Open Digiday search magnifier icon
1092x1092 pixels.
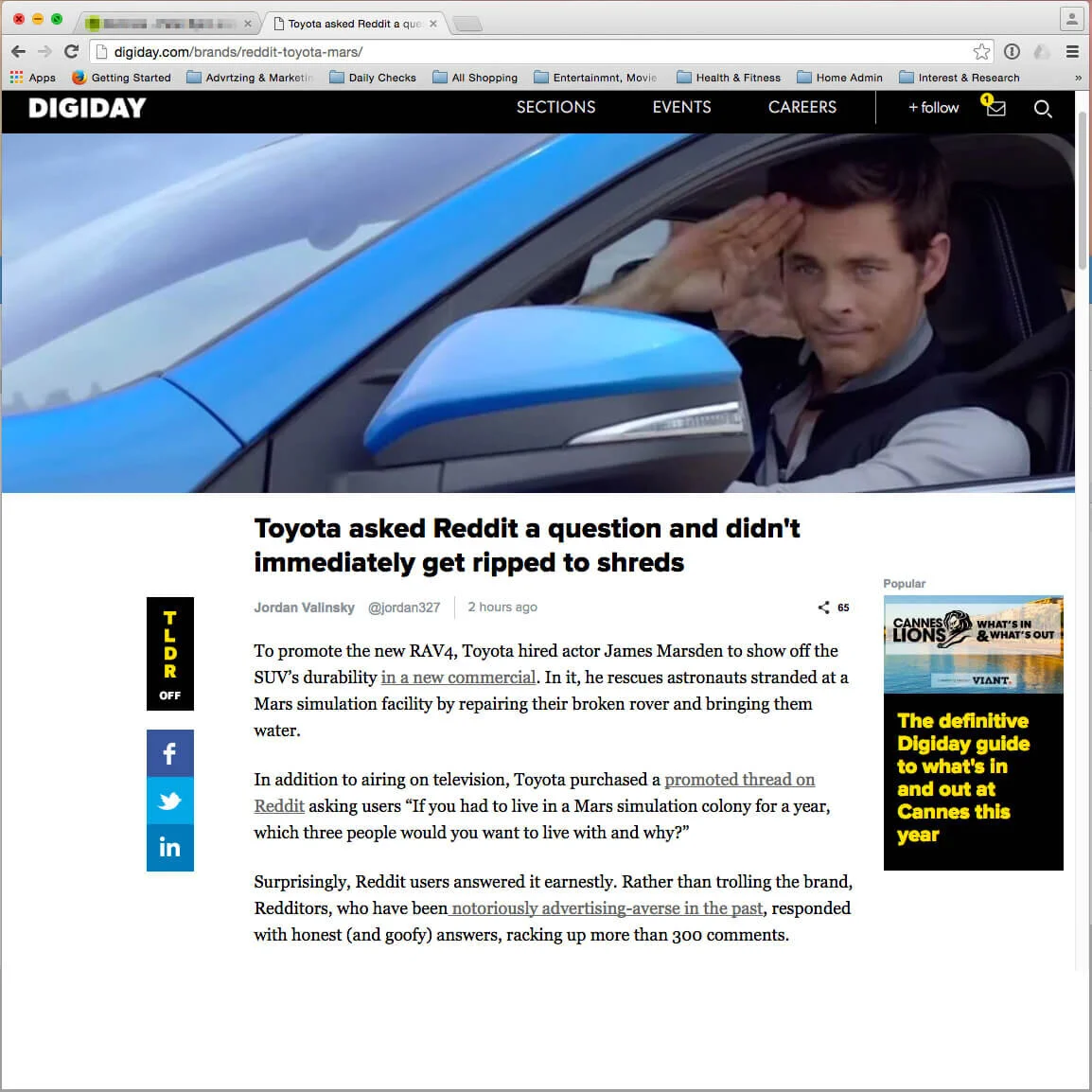(x=1042, y=108)
